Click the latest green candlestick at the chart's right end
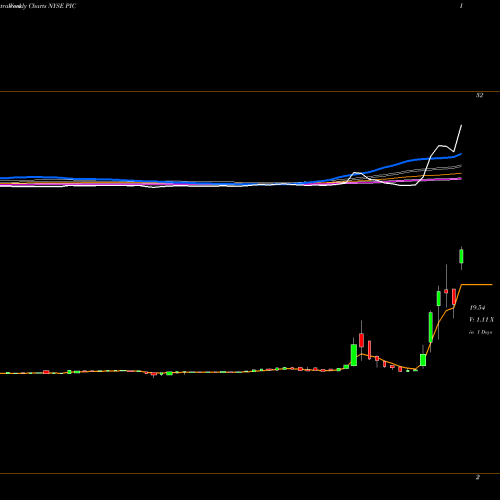Image resolution: width=500 pixels, height=500 pixels. click(461, 256)
